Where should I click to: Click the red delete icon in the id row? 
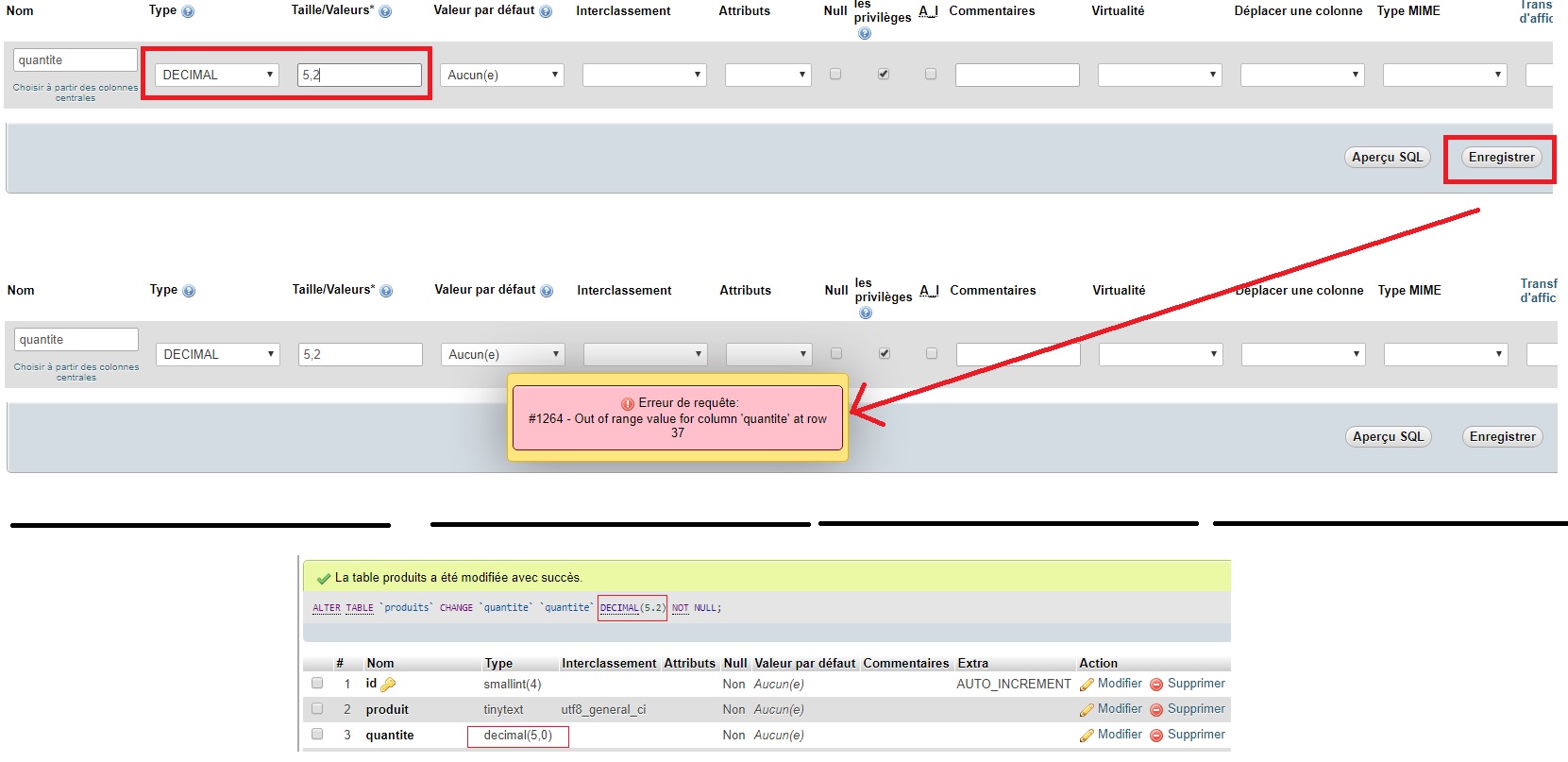click(1156, 685)
